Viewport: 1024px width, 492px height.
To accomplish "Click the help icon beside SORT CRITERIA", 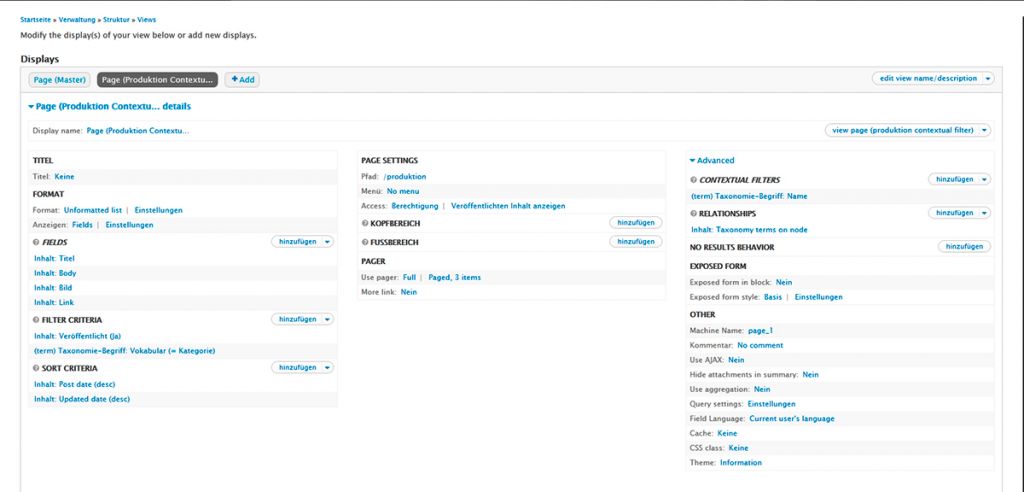I will tap(36, 368).
